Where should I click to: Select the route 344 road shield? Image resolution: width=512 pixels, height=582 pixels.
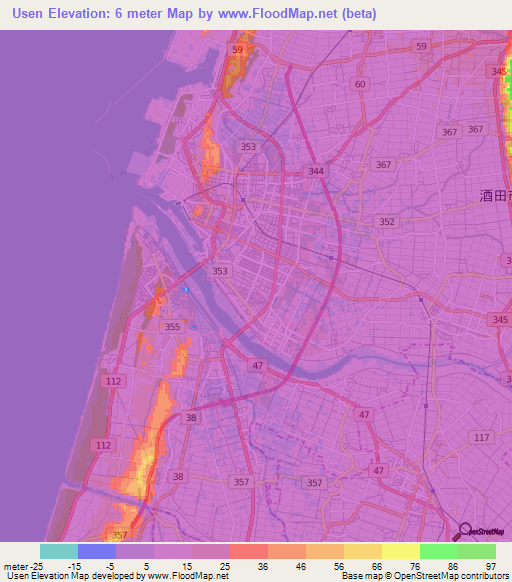(316, 171)
